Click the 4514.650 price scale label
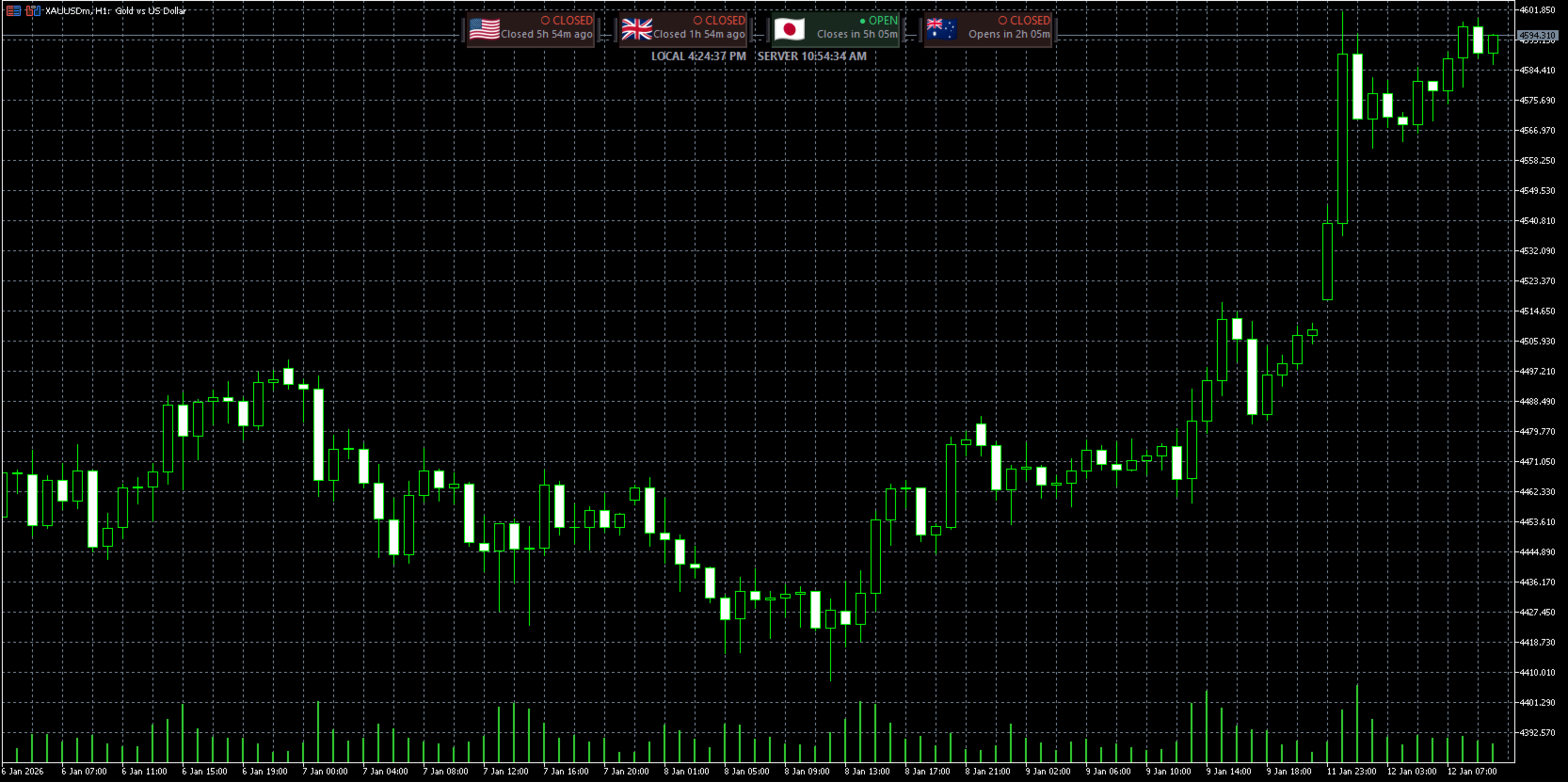 click(1537, 311)
